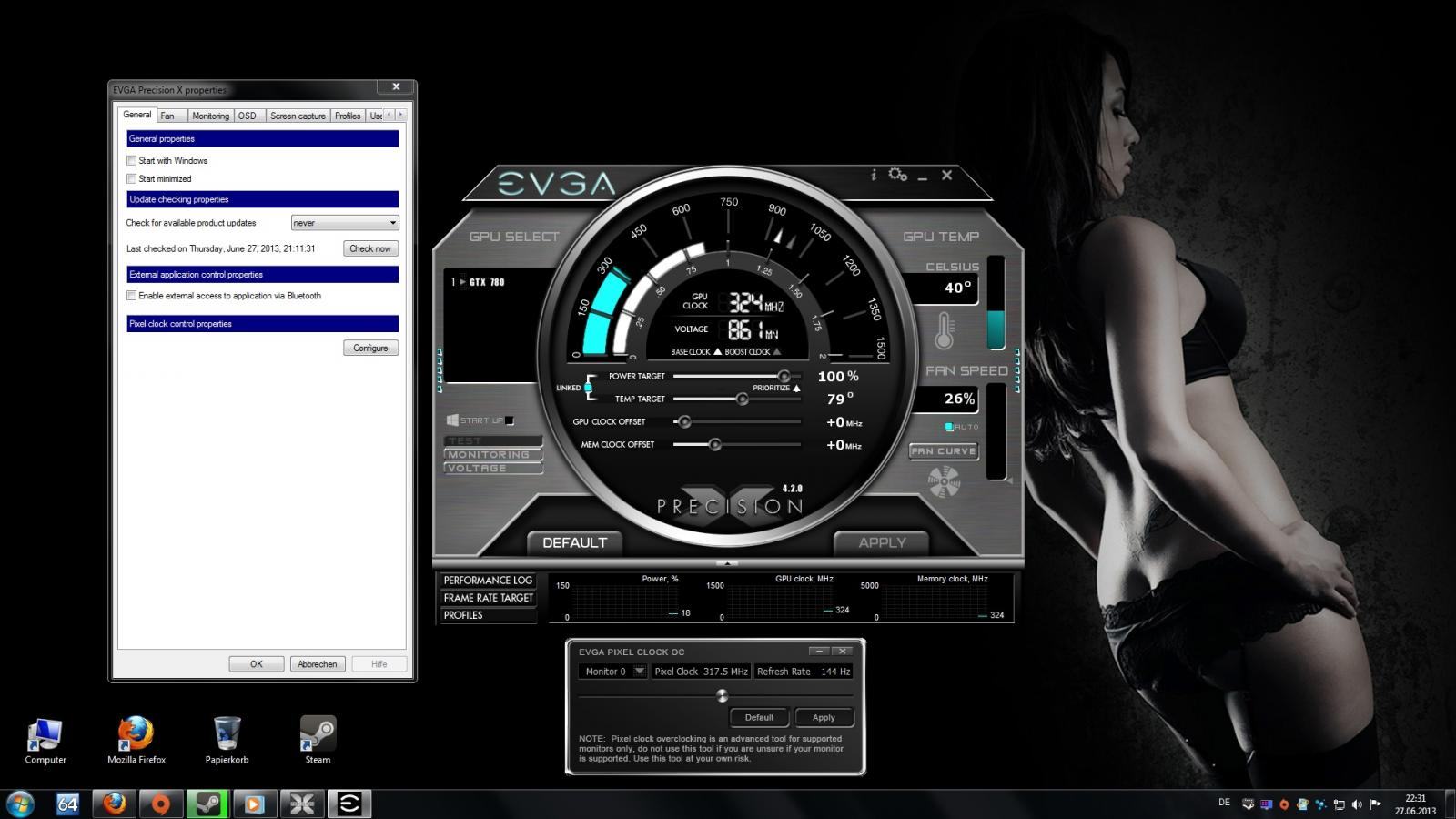Open Papierkorb recycle bin icon
This screenshot has height=819, width=1456.
227,740
